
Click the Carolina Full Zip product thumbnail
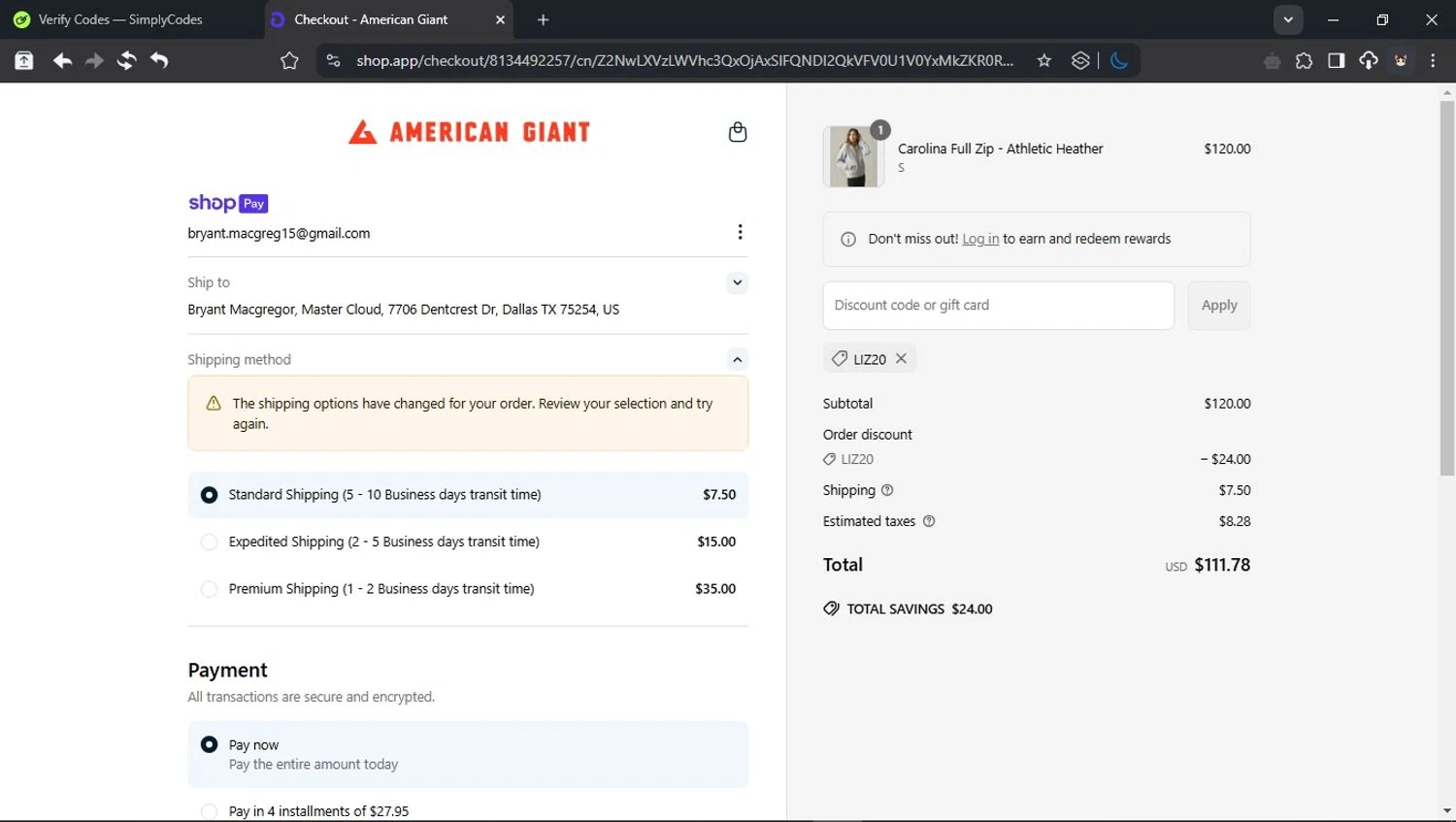[853, 156]
